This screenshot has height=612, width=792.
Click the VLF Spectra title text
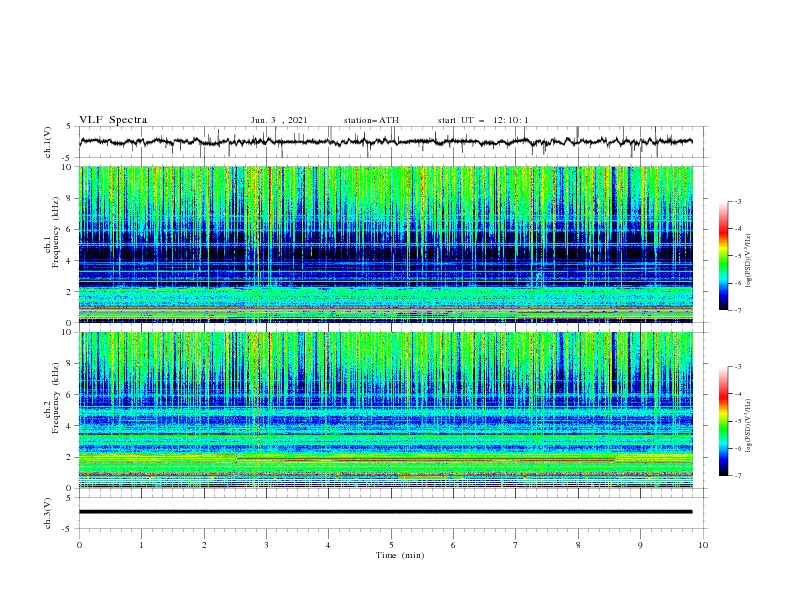[x=113, y=120]
